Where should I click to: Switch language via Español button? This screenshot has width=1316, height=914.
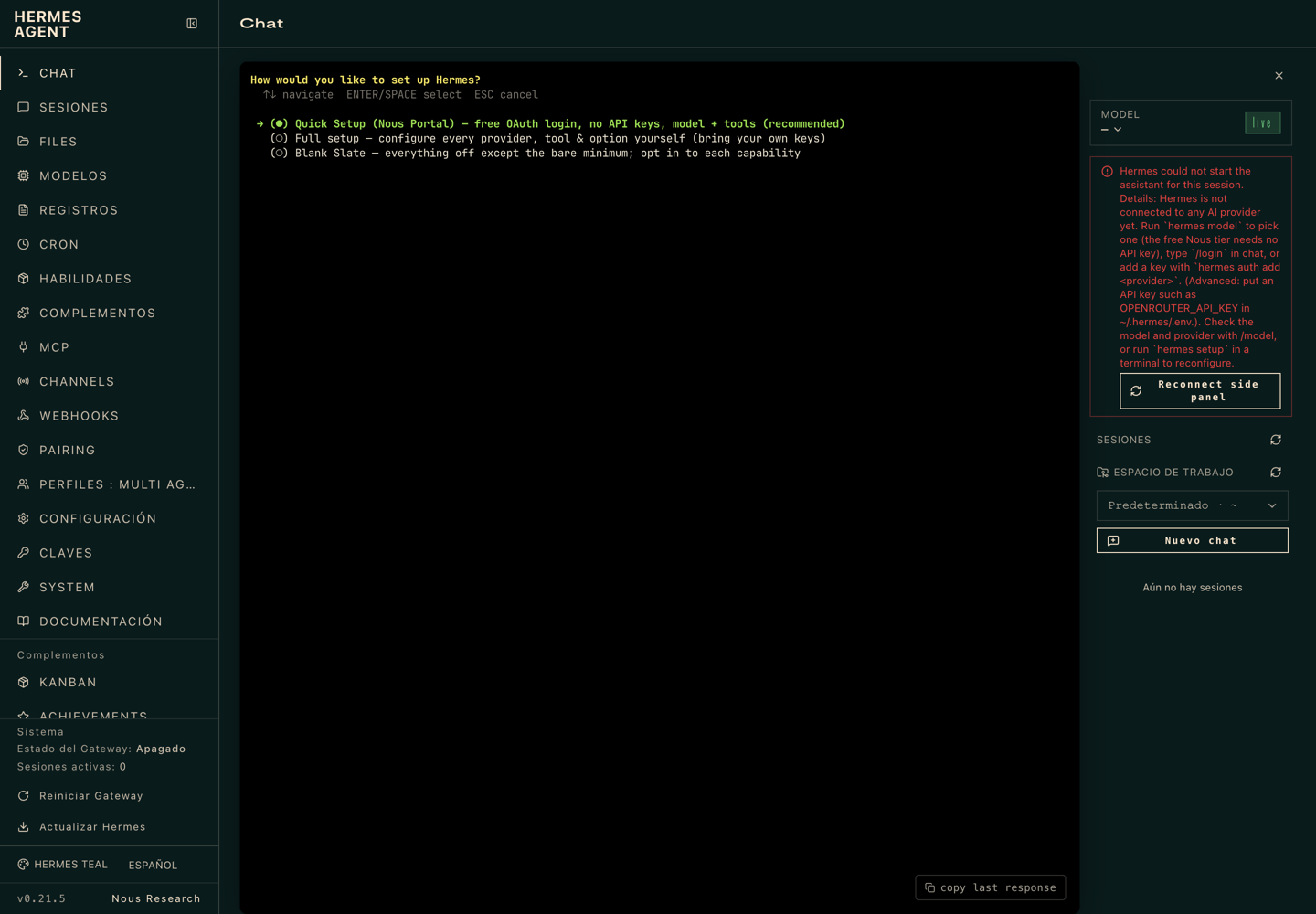click(153, 865)
